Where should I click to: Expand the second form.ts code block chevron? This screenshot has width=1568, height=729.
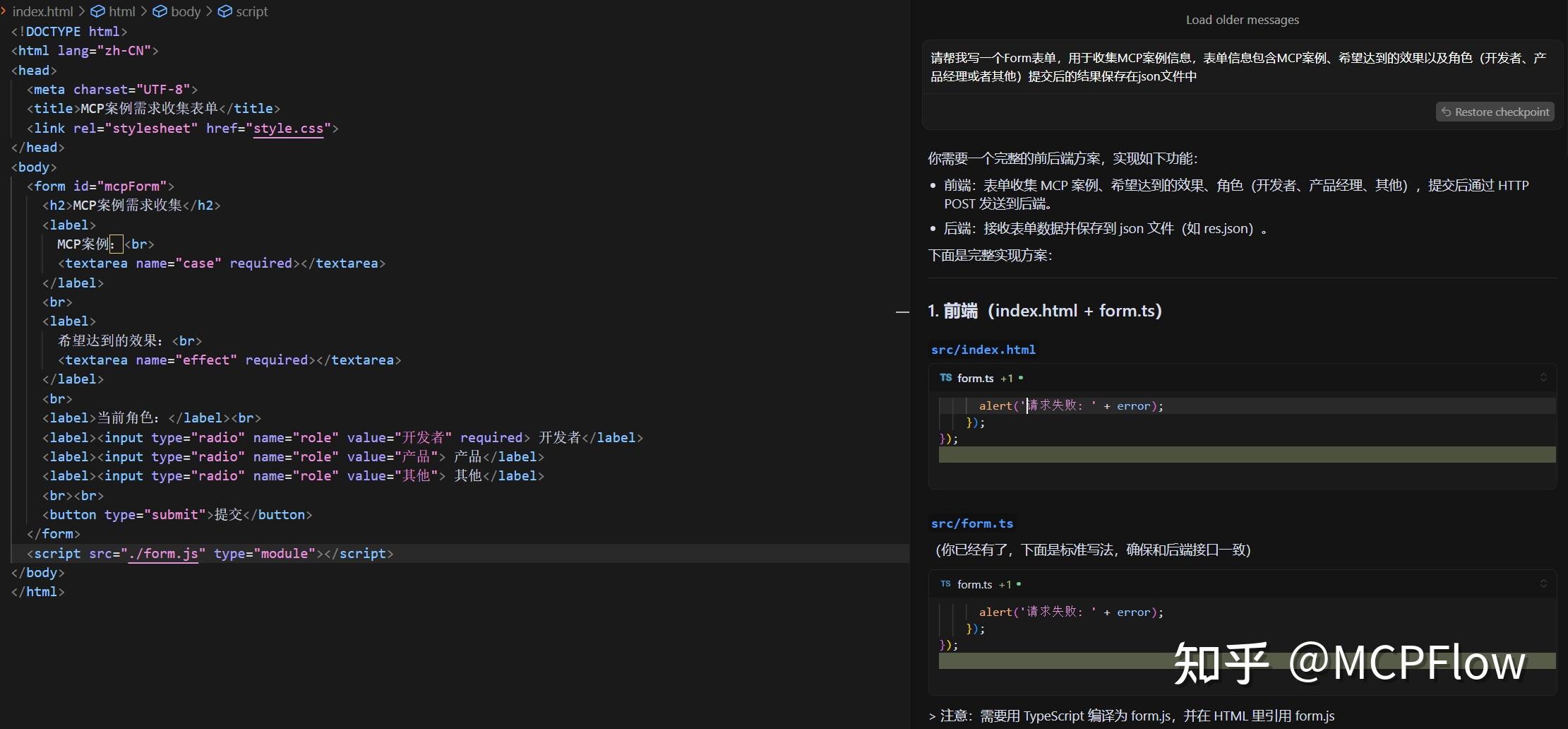pyautogui.click(x=1543, y=583)
